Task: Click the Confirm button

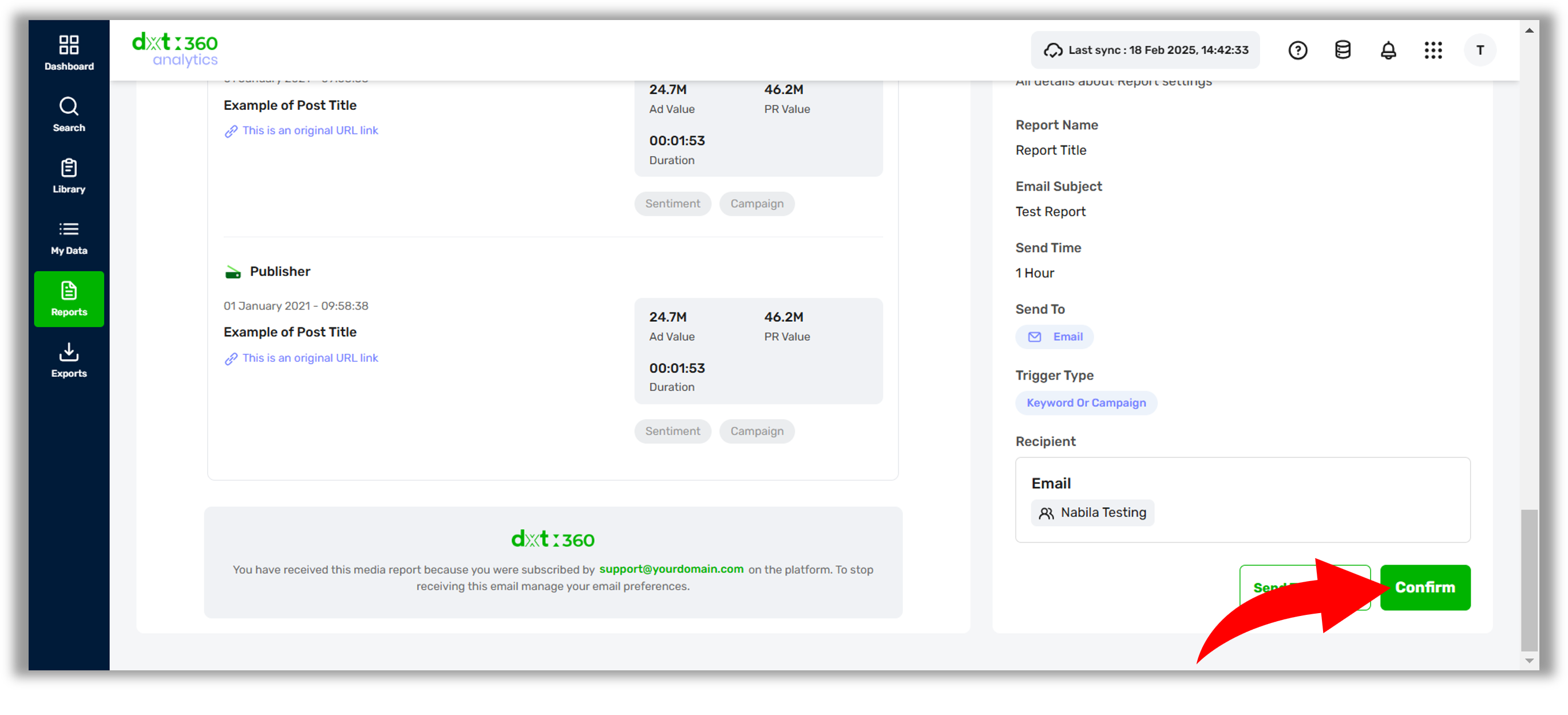Action: (x=1425, y=588)
